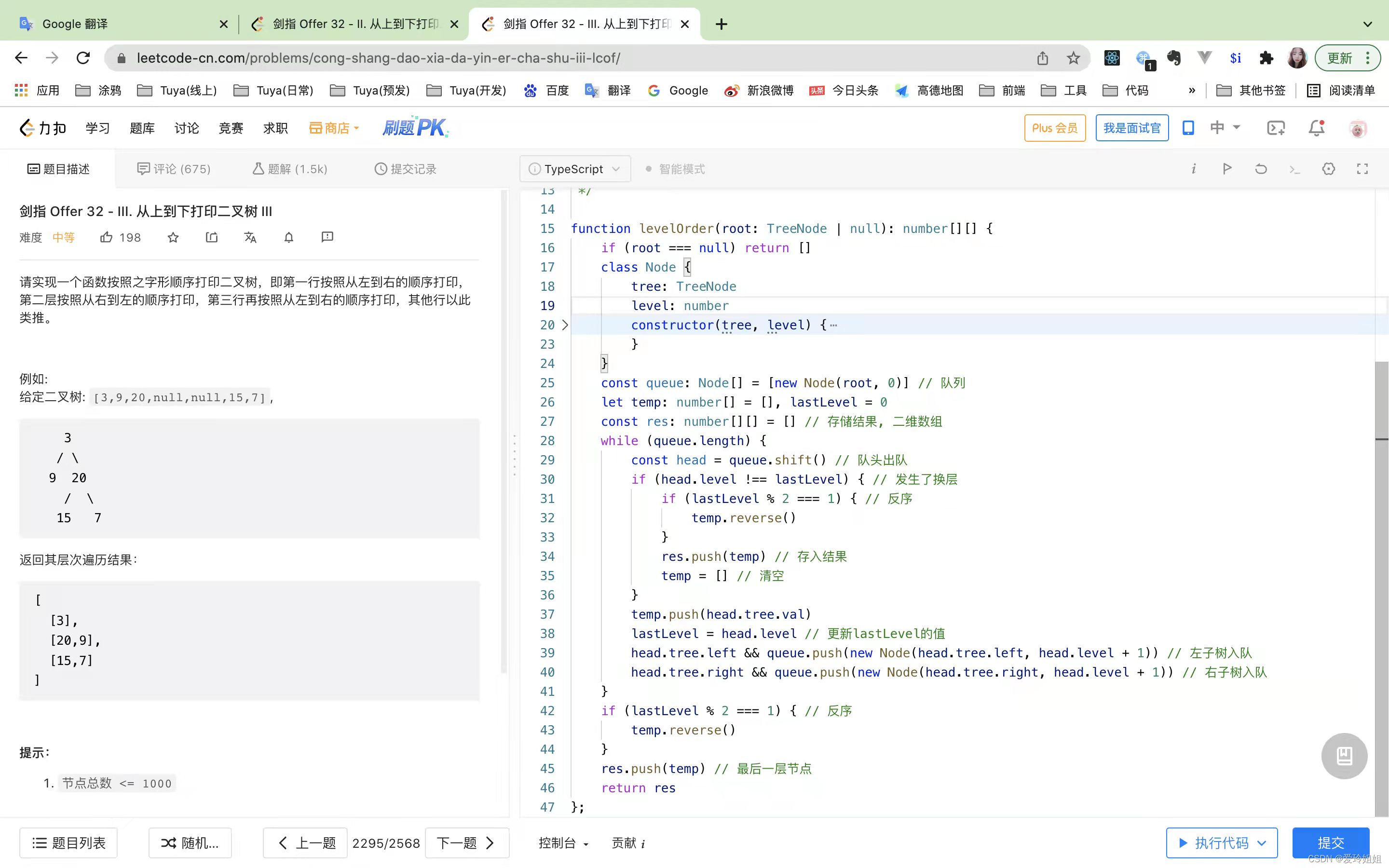
Task: Click the translate language icon
Action: (250, 237)
